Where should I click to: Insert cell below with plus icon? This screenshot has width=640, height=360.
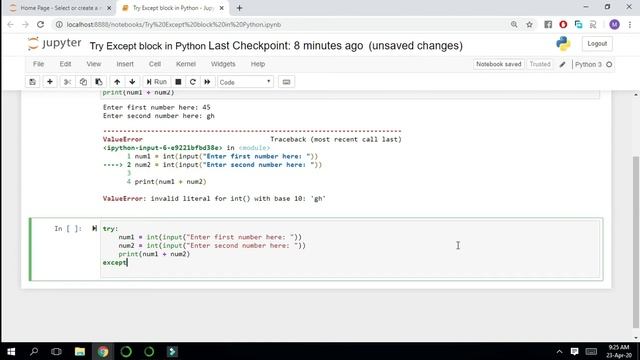[50, 82]
